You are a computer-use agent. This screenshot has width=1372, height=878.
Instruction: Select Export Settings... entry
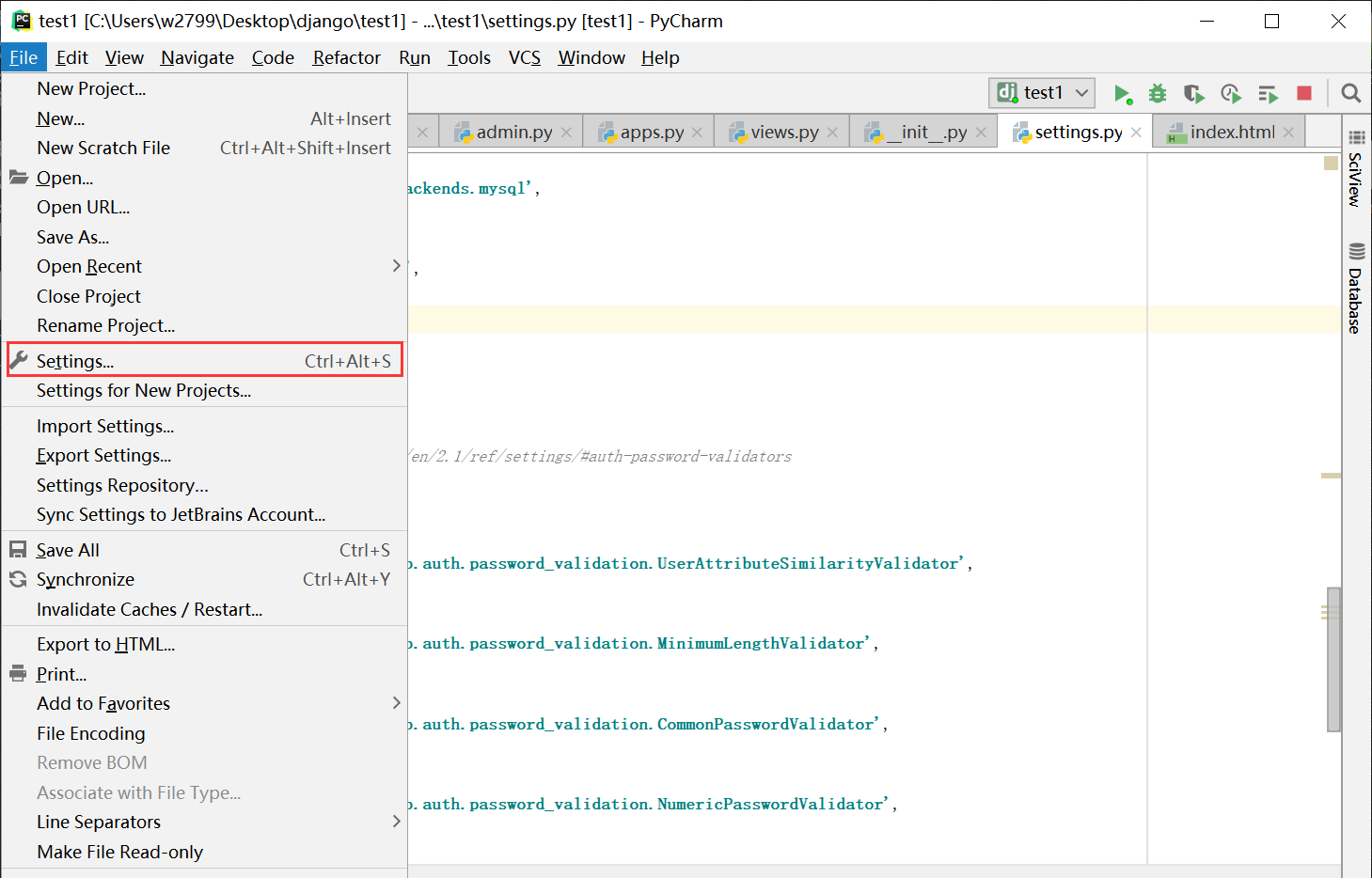204,455
